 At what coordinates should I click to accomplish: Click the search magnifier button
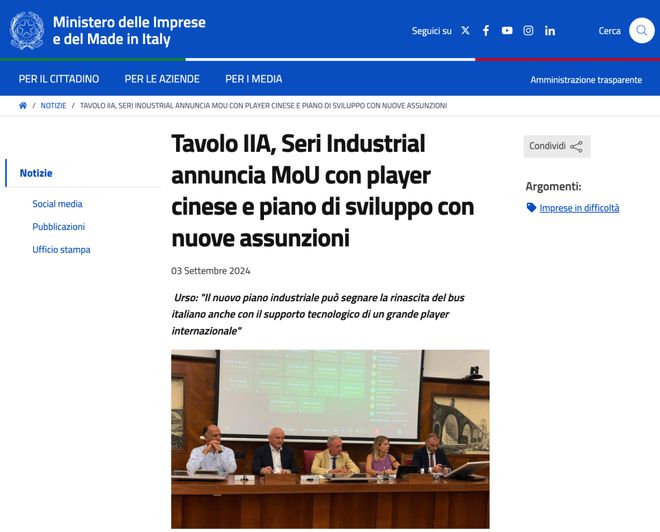point(641,30)
